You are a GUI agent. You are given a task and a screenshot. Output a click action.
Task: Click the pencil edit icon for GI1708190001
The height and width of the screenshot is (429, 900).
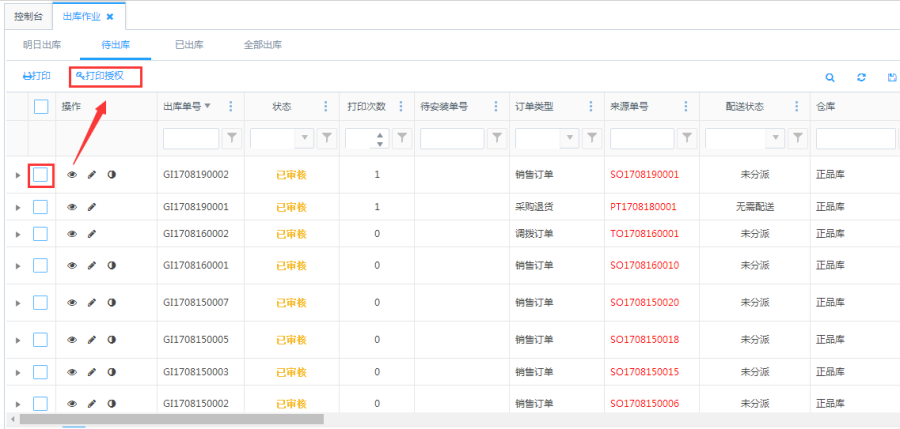[92, 207]
